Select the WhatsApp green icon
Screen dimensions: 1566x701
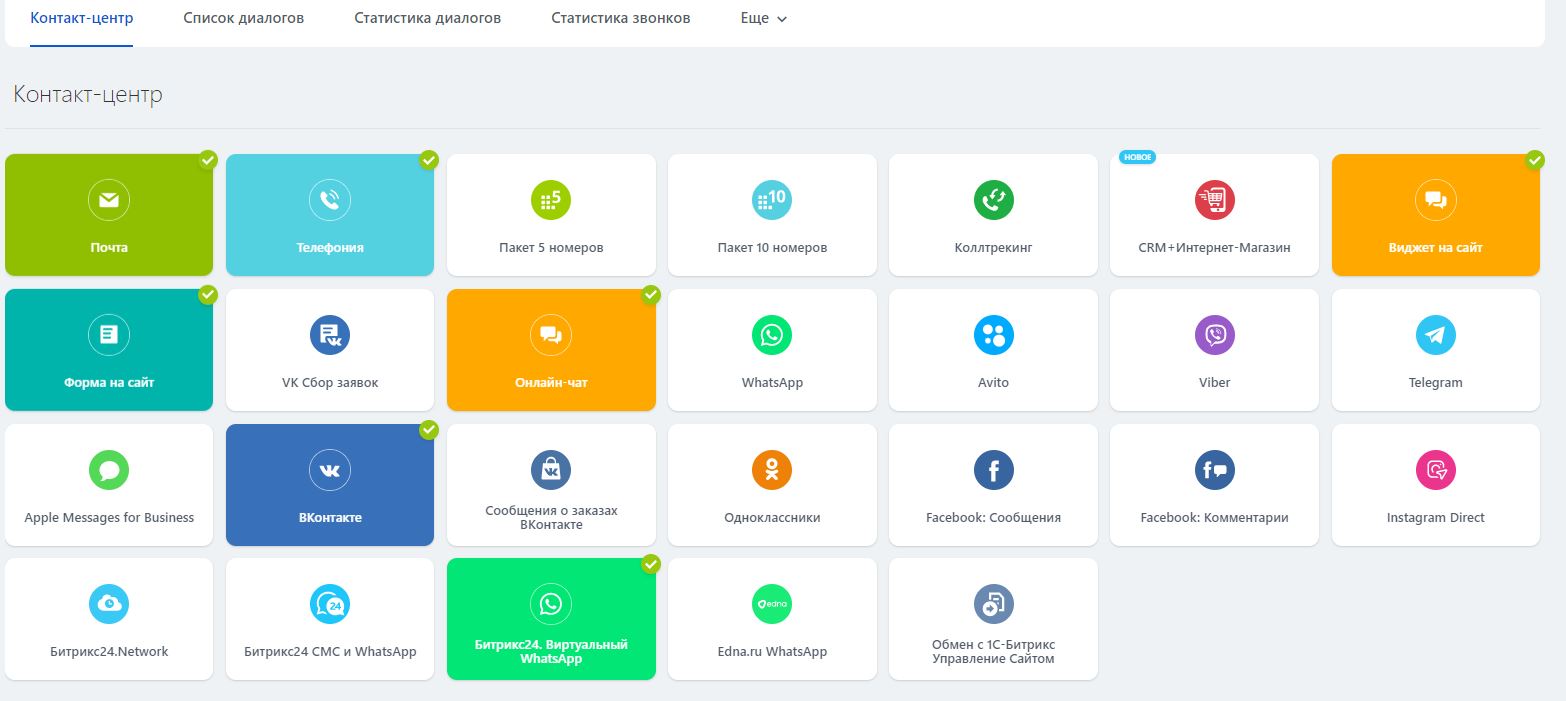pyautogui.click(x=772, y=335)
